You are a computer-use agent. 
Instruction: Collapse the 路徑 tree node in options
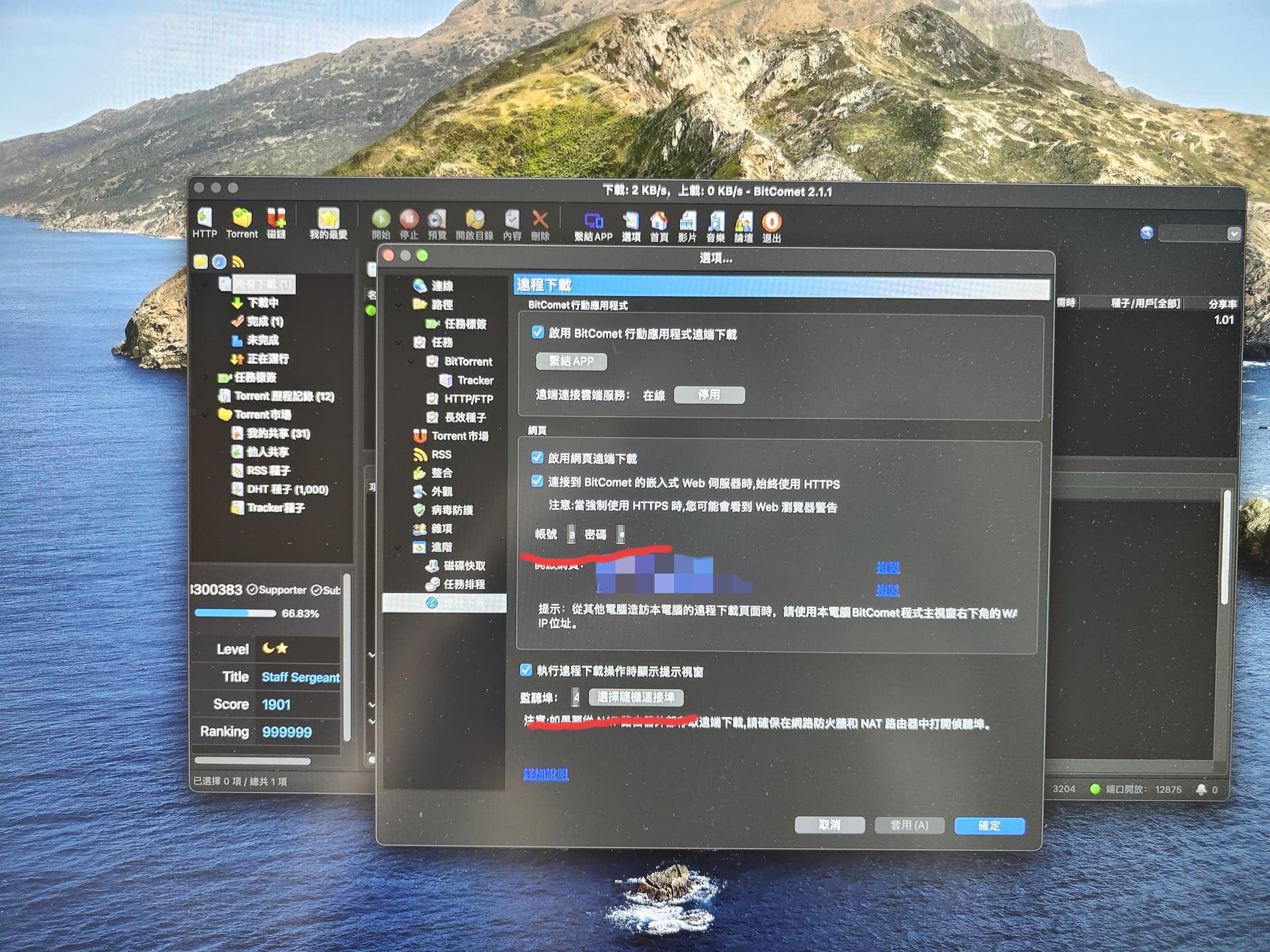(399, 305)
